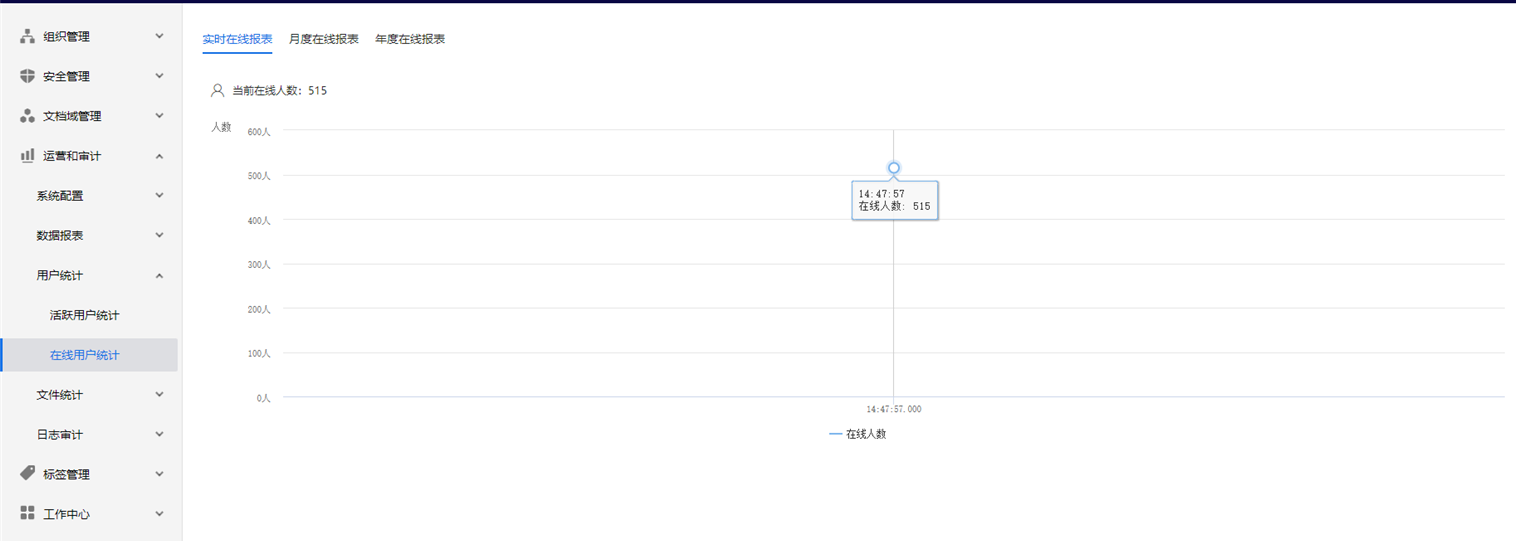Viewport: 1516px width, 541px height.
Task: Click the chart data point at 14:47:57
Action: pos(894,168)
